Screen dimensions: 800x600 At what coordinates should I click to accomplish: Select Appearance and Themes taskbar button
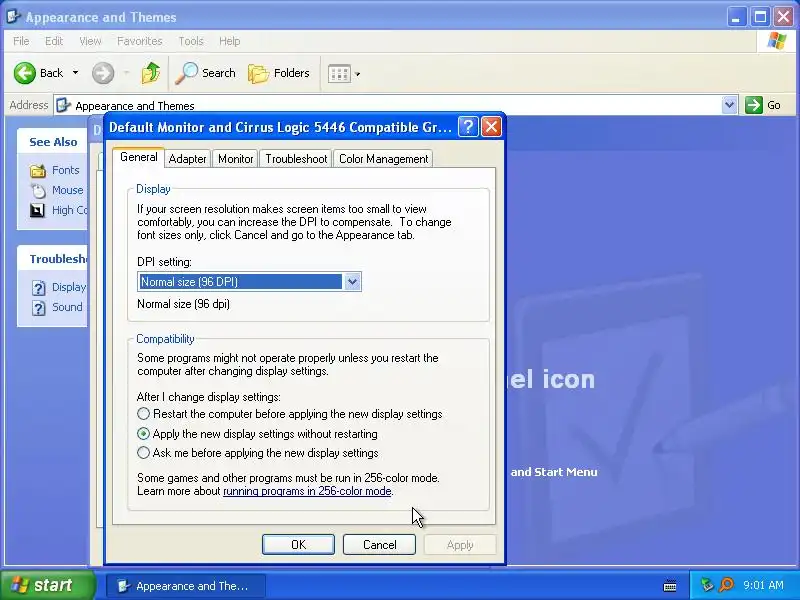186,586
